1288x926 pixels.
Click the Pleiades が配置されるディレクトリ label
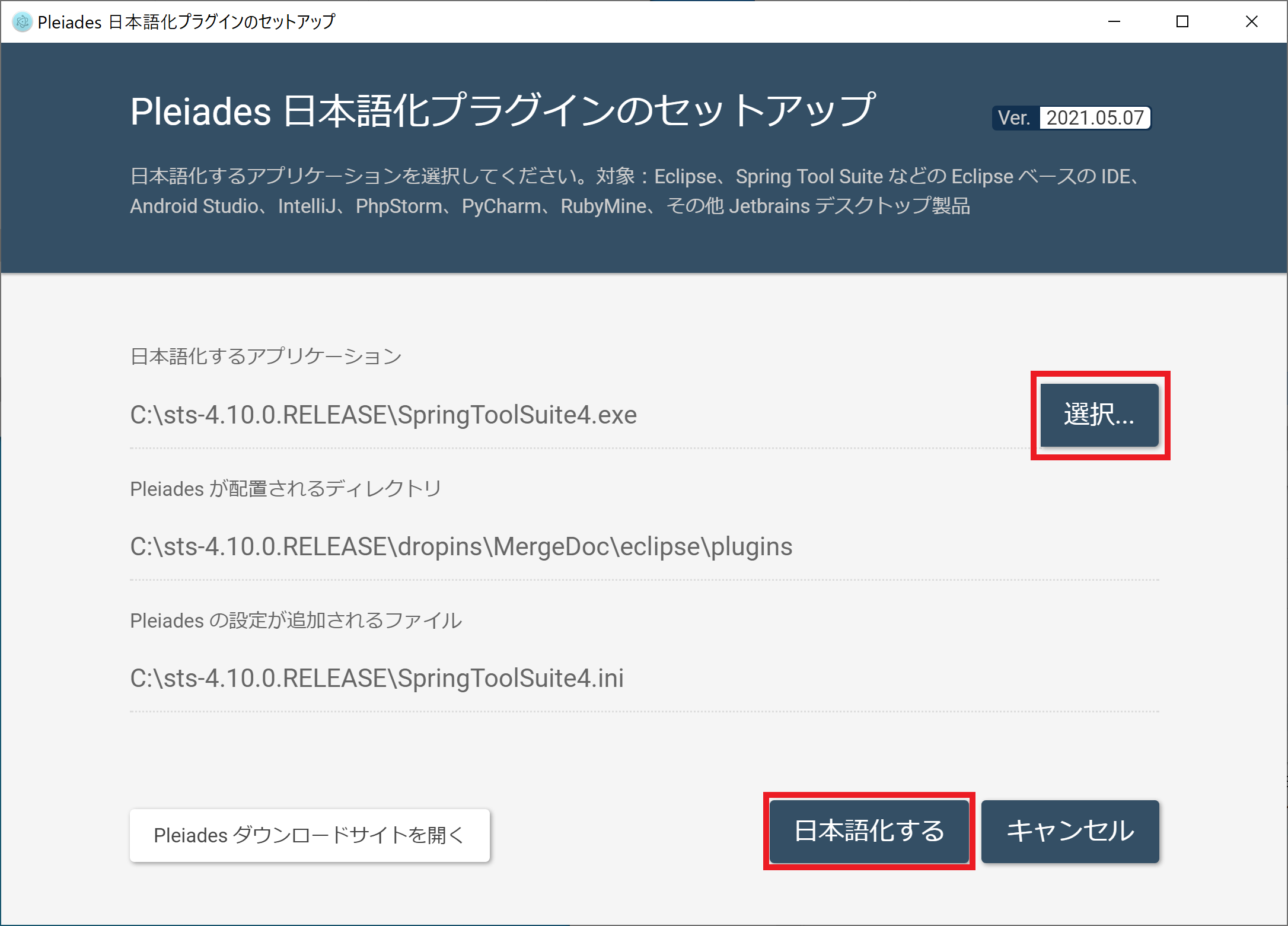pyautogui.click(x=285, y=488)
